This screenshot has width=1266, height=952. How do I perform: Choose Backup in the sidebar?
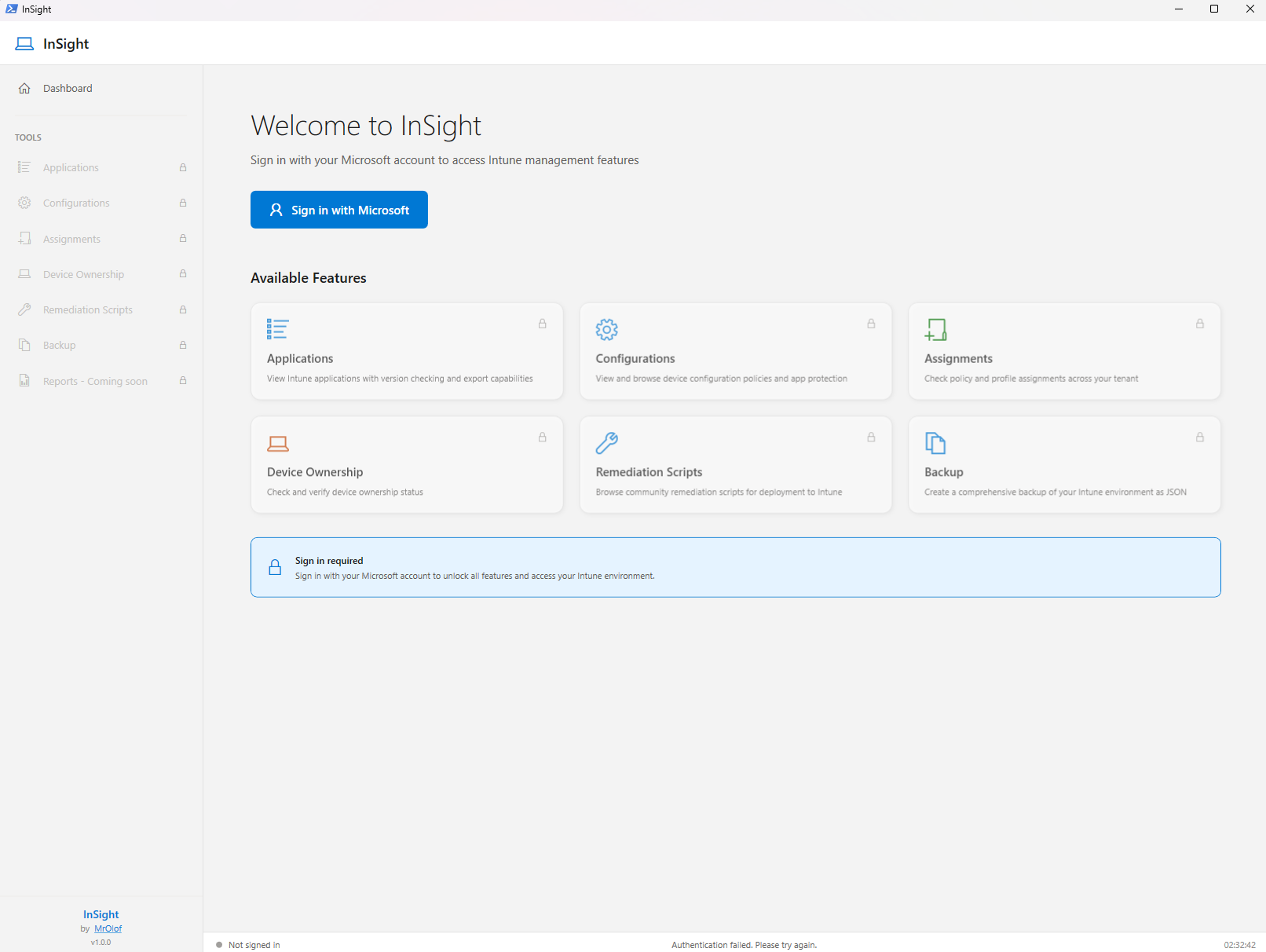101,345
